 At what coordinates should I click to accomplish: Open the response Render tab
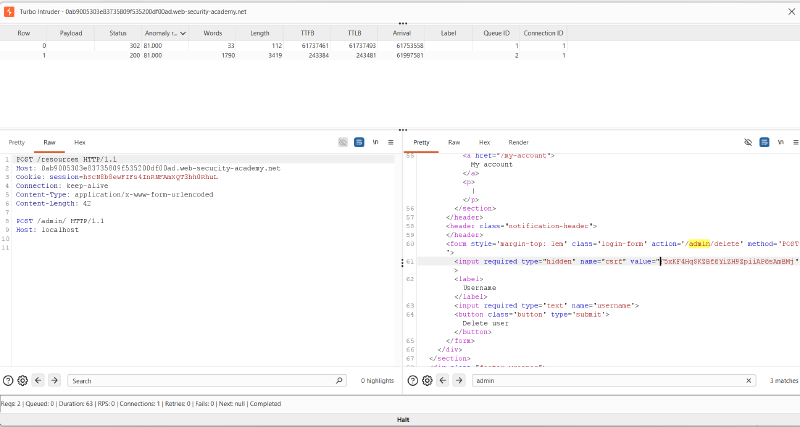[x=518, y=142]
